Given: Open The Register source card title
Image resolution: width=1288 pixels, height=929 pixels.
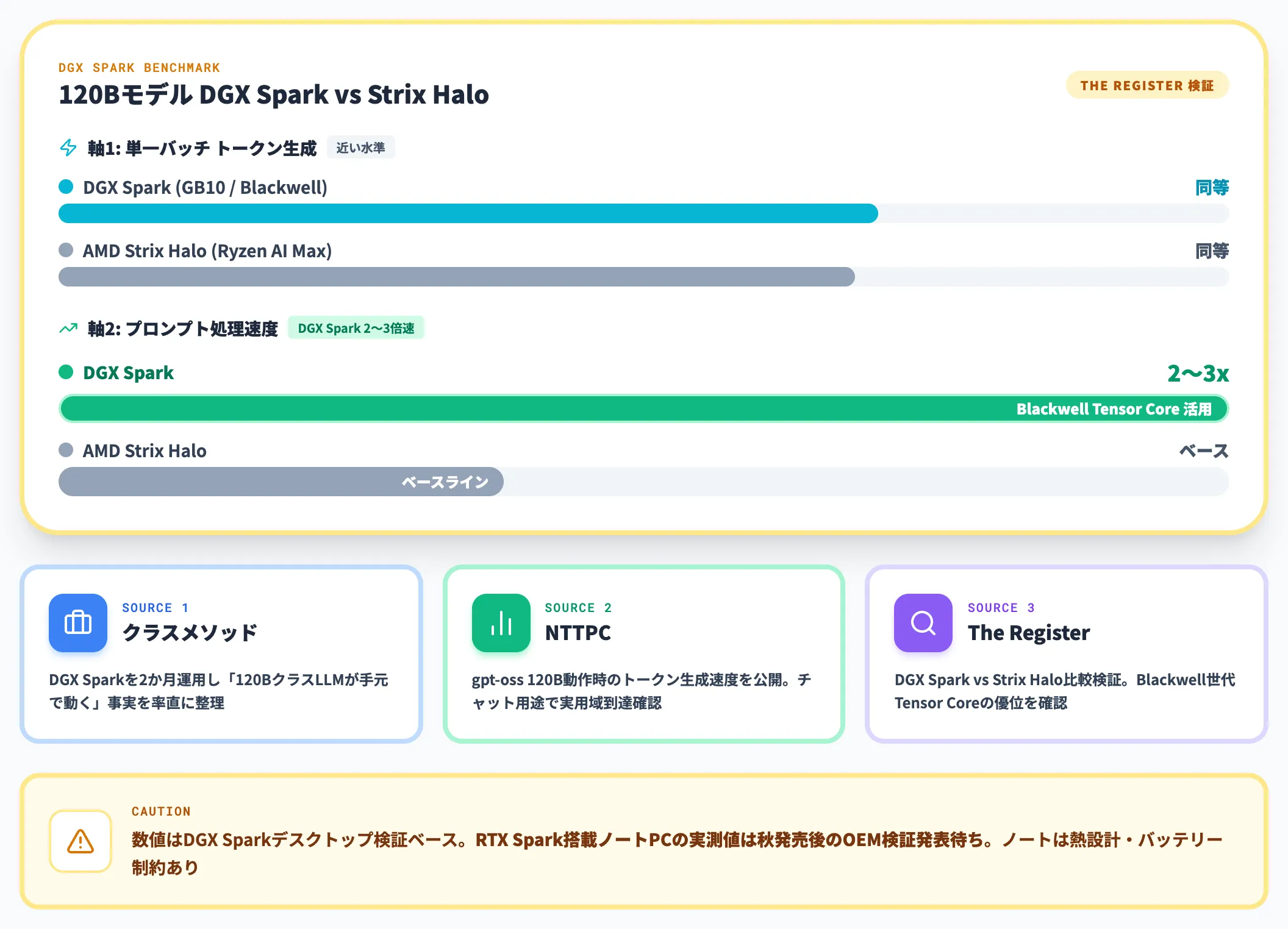Looking at the screenshot, I should (1029, 633).
